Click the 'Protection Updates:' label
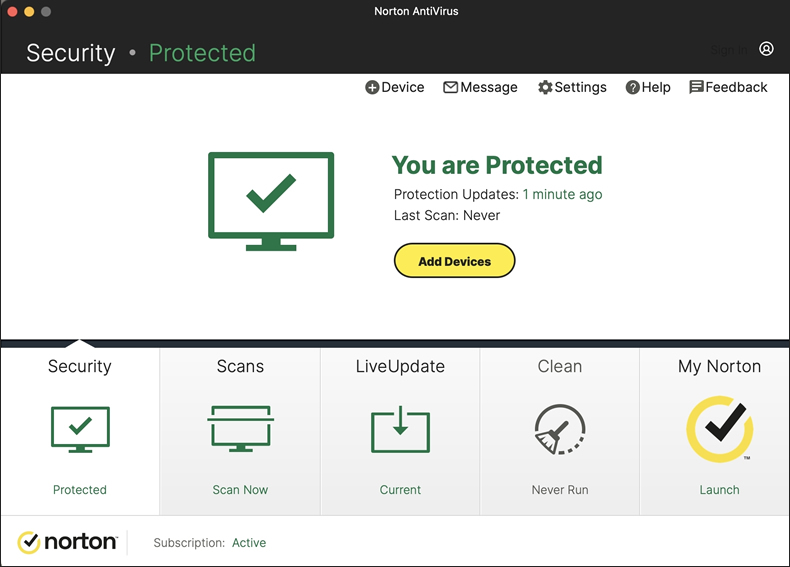 456,195
